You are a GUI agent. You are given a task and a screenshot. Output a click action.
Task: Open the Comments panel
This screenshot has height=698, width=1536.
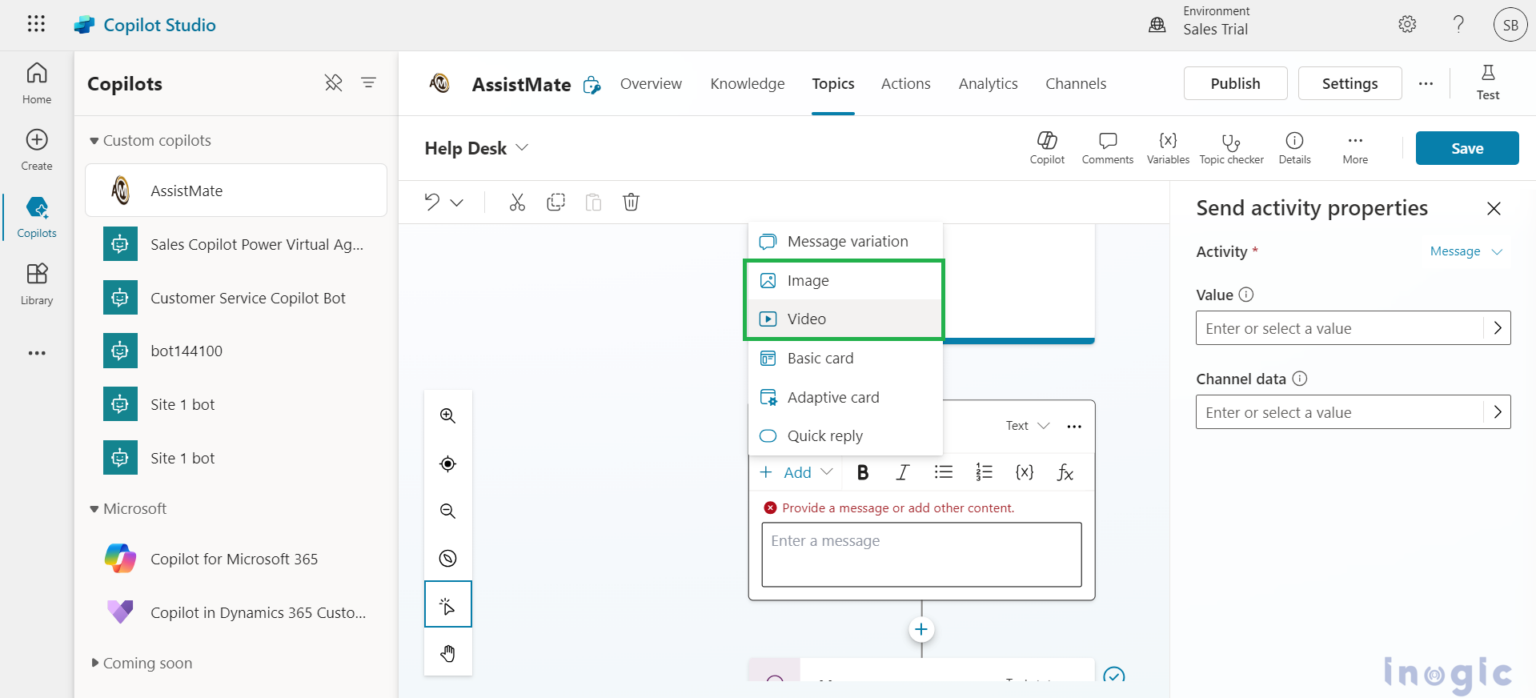(x=1107, y=147)
